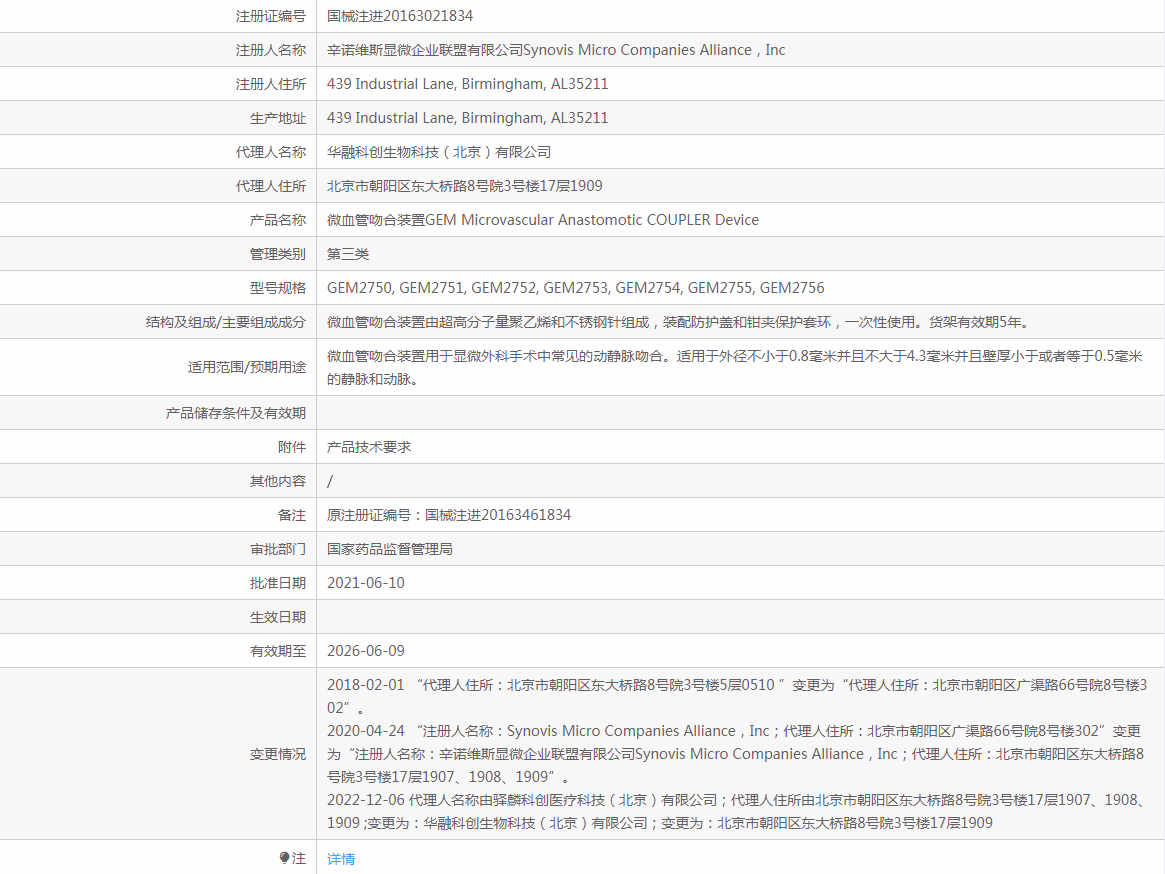Select the structure description mentioning 超高分子量聚乙烯
Viewport: 1165px width, 874px height.
pos(678,323)
